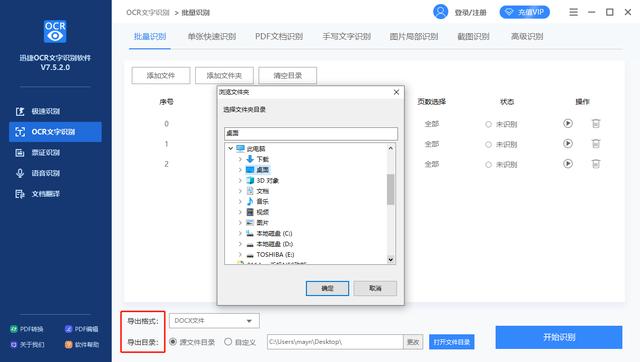Toggle the 未识别 status radio in row 0
Image resolution: width=640 pixels, height=362 pixels.
coord(488,124)
